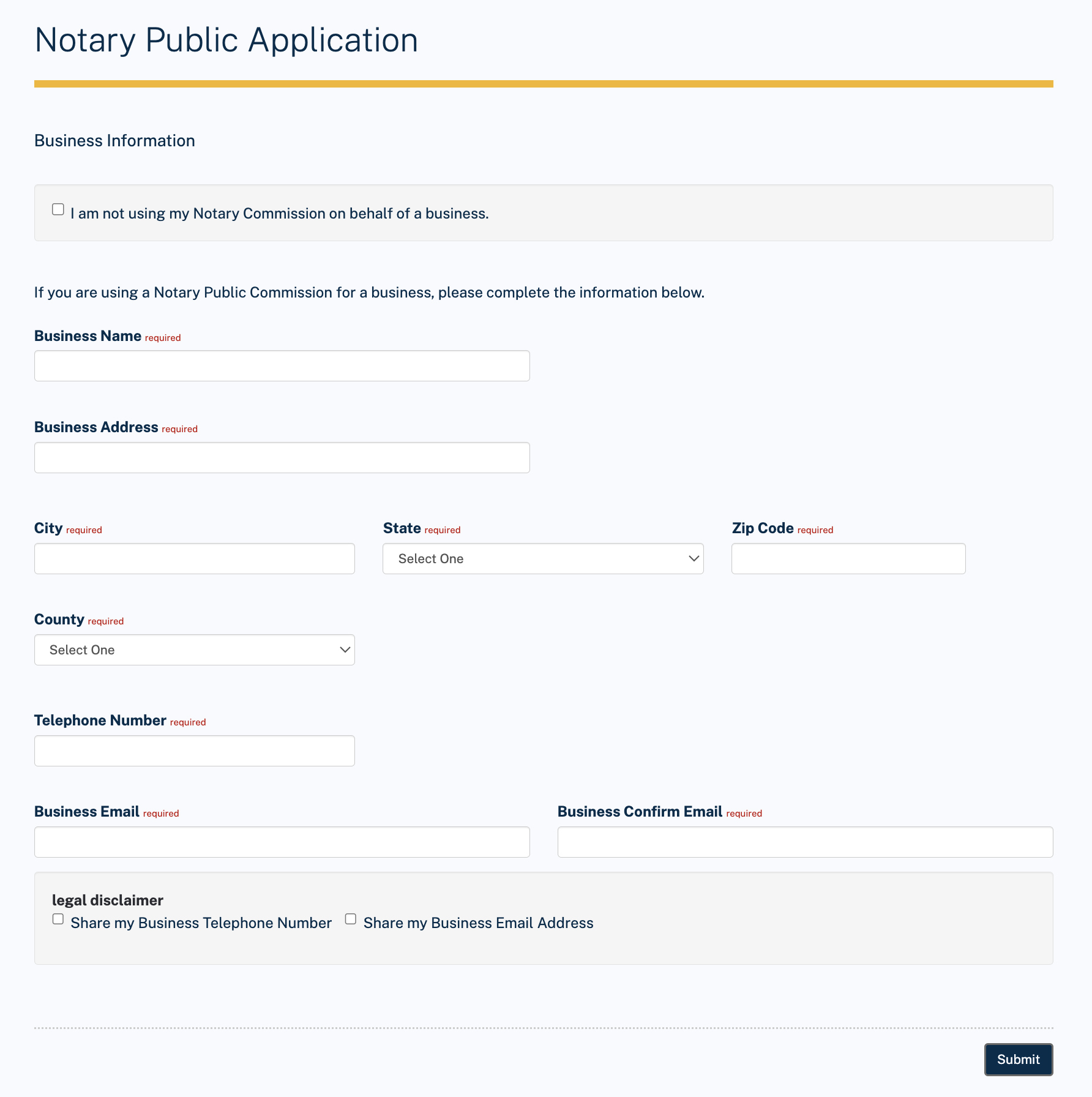Focus the Zip Code input field
Screen dimensions: 1092x1097
coord(848,558)
